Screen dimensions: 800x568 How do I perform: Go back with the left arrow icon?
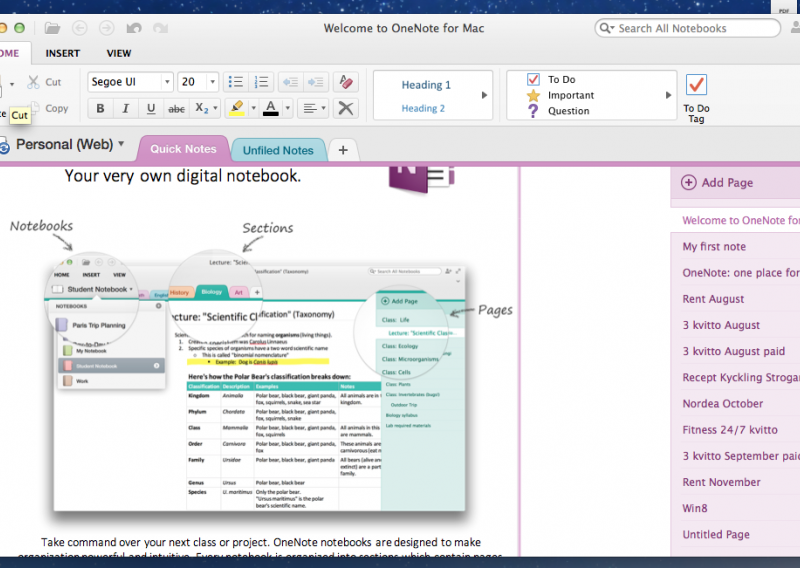(80, 28)
